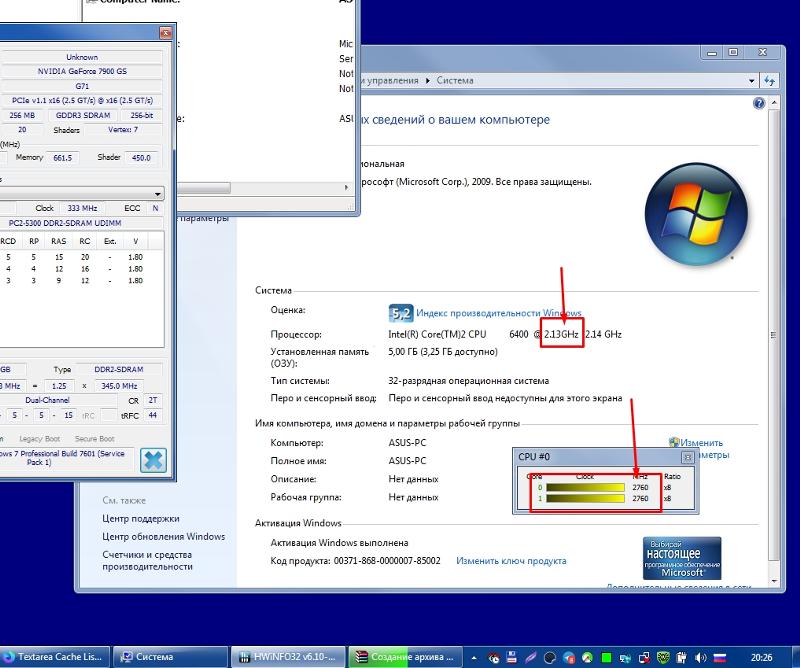The width and height of the screenshot is (800, 668).
Task: Click the green mountain round tray icon
Action: coord(587,657)
